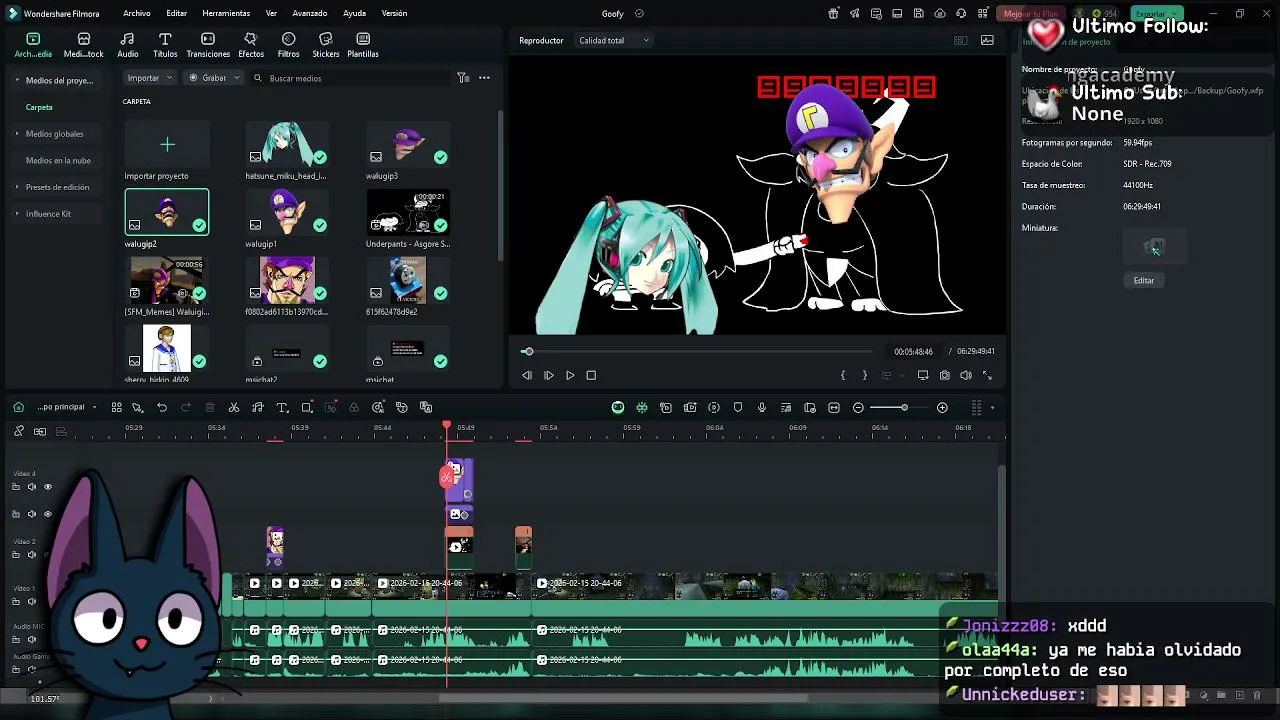Click the Editar button under Miniatura
Viewport: 1280px width, 720px height.
point(1144,280)
